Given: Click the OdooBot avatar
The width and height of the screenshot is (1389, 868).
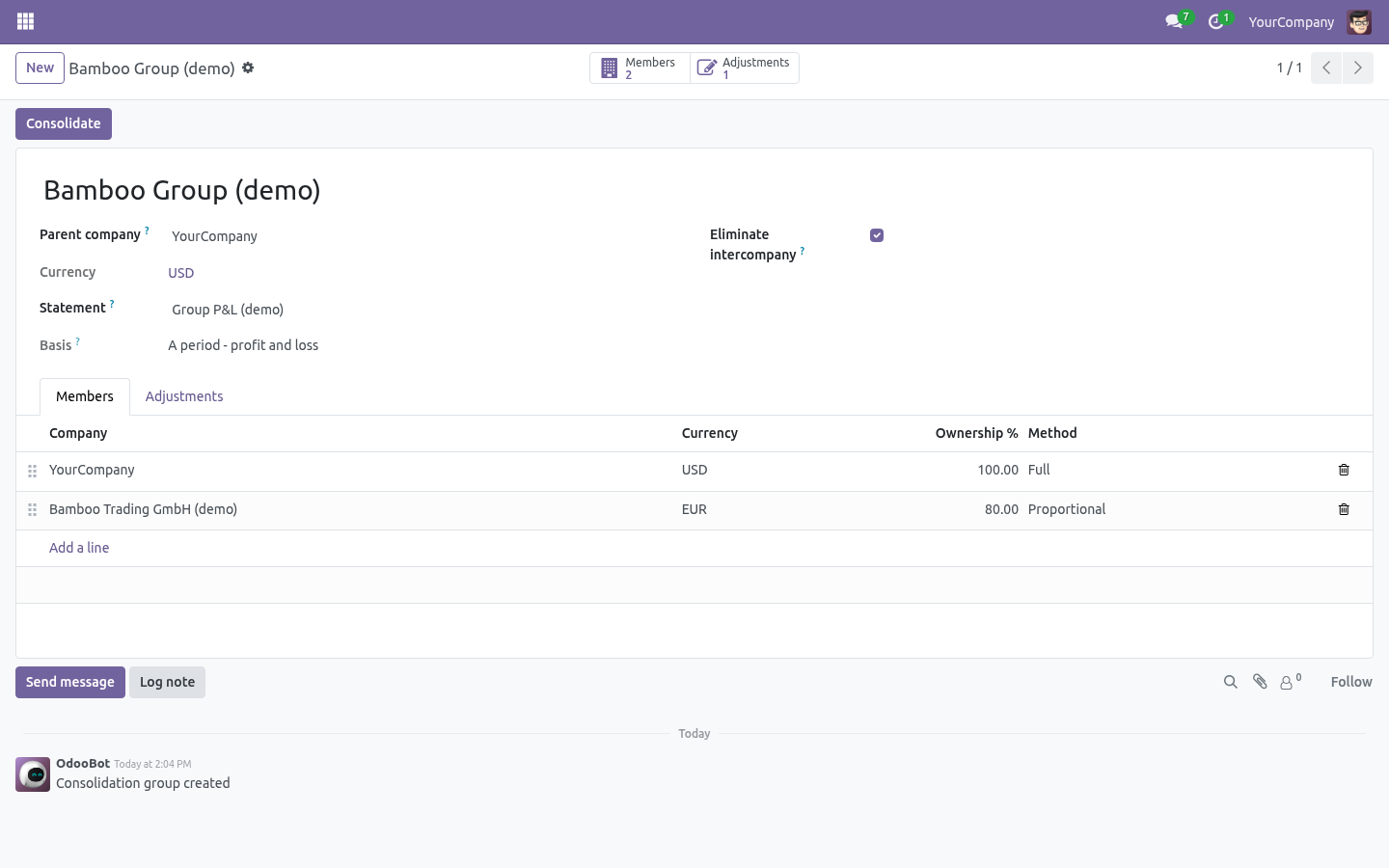Looking at the screenshot, I should [x=33, y=774].
